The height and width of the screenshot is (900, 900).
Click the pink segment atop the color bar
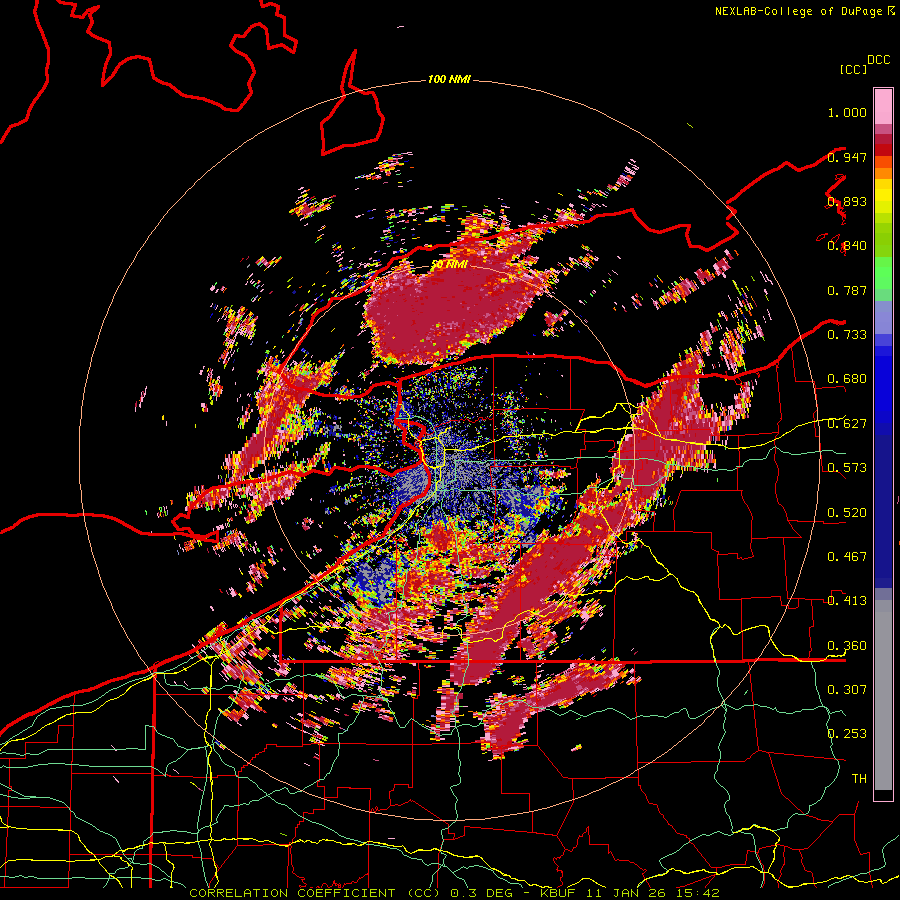pos(883,106)
